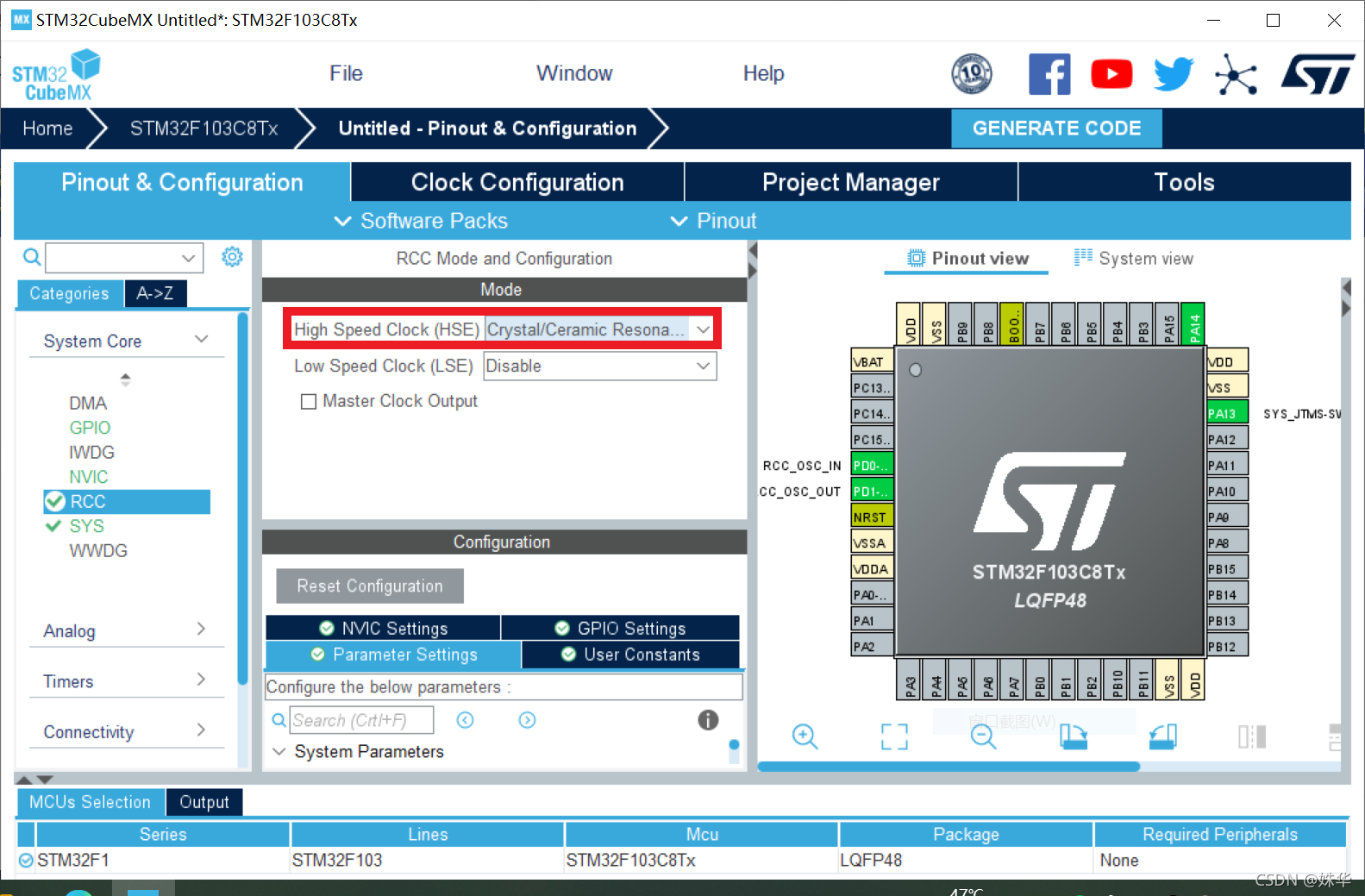The width and height of the screenshot is (1365, 896).
Task: Go to the Home breadcrumb
Action: tap(47, 128)
